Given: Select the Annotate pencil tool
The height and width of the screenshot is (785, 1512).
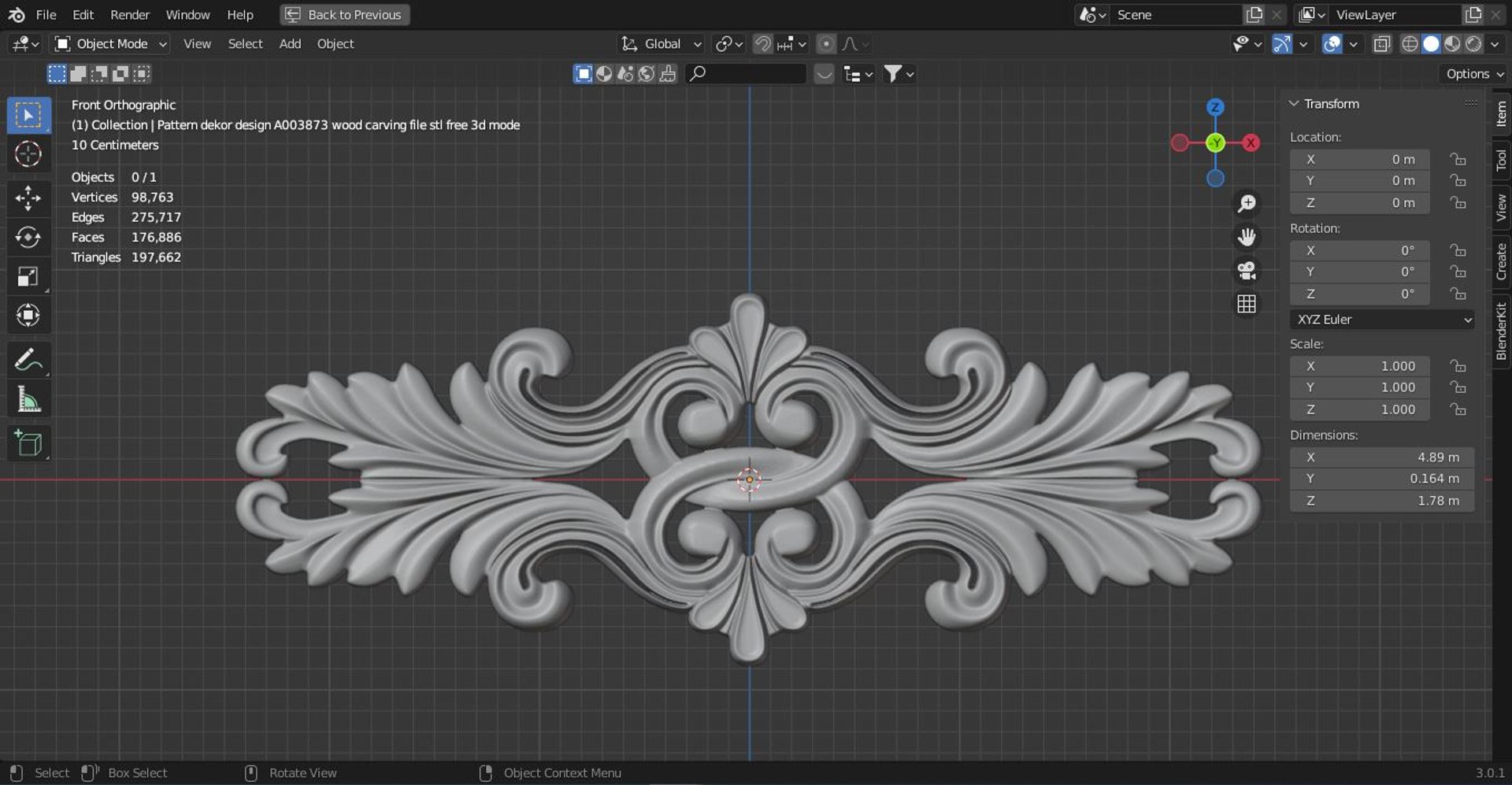Looking at the screenshot, I should (29, 361).
